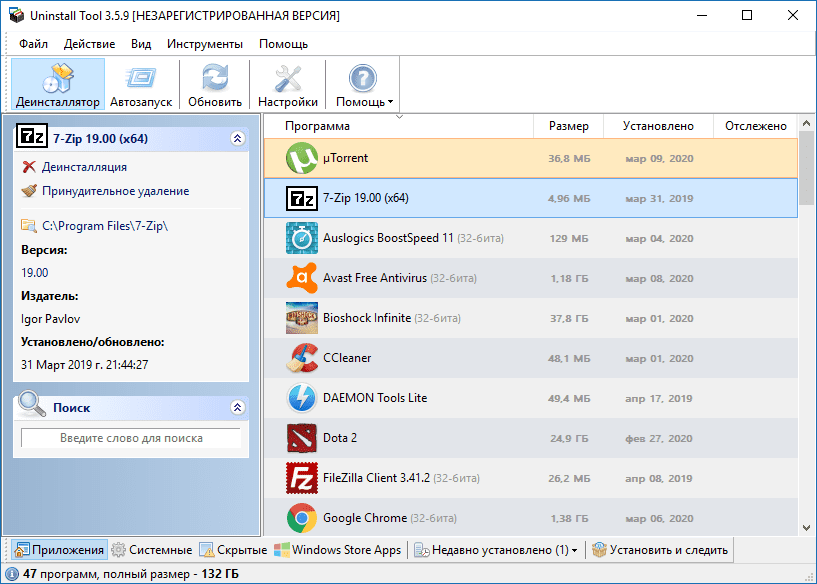Select the CCleaner name text

[347, 358]
